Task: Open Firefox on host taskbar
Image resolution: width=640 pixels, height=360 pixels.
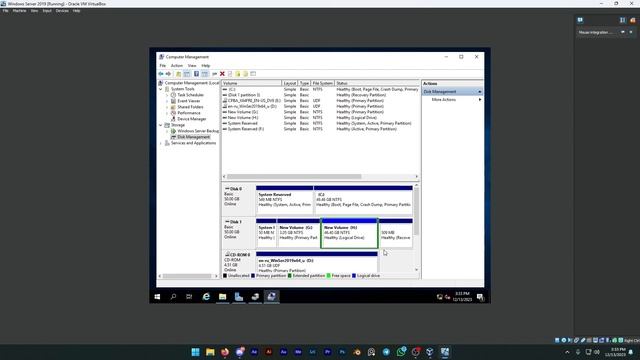Action: point(225,352)
